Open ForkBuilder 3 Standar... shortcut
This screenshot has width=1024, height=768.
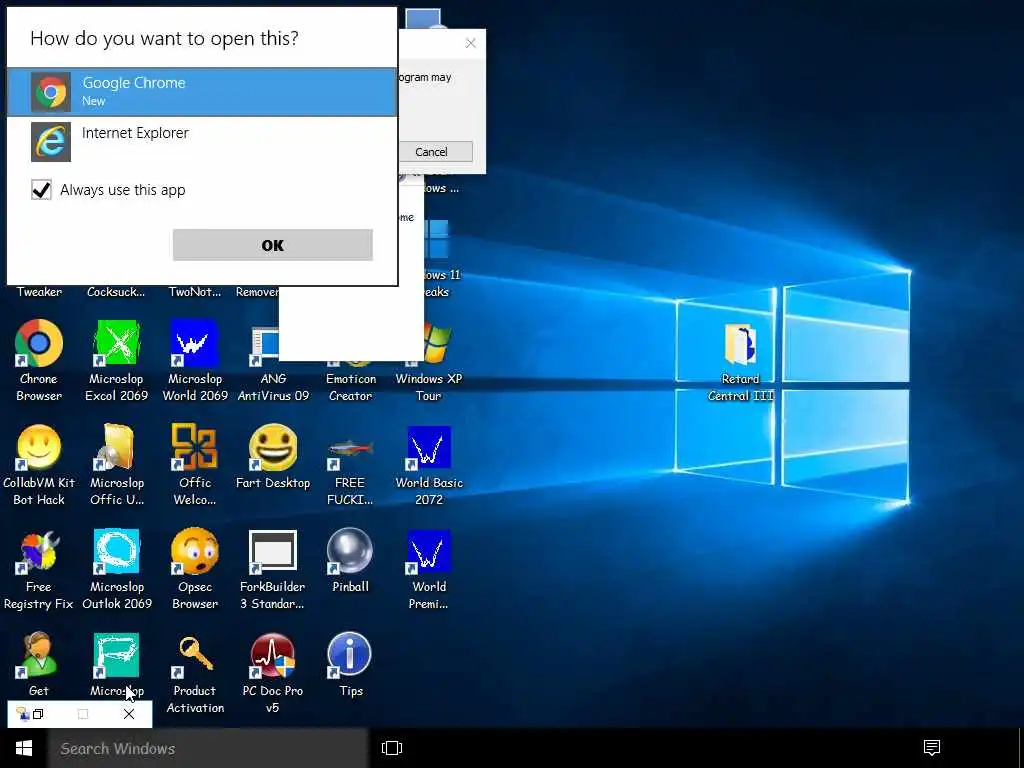tap(273, 568)
